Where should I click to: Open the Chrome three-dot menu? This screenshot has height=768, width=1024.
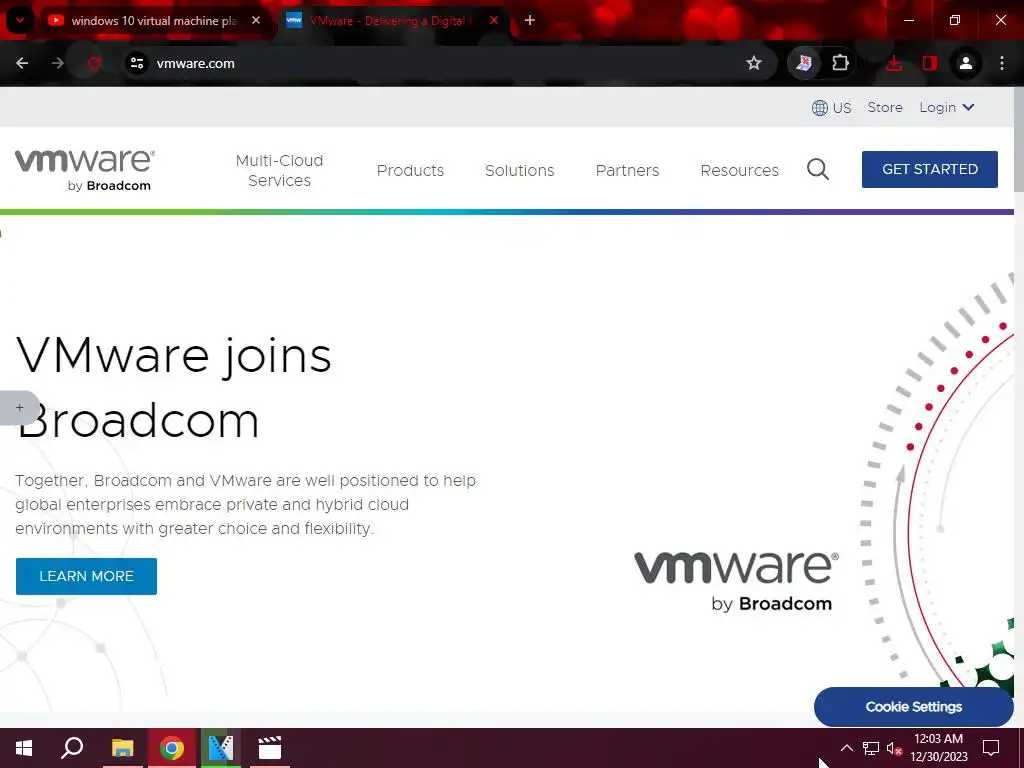(1002, 63)
